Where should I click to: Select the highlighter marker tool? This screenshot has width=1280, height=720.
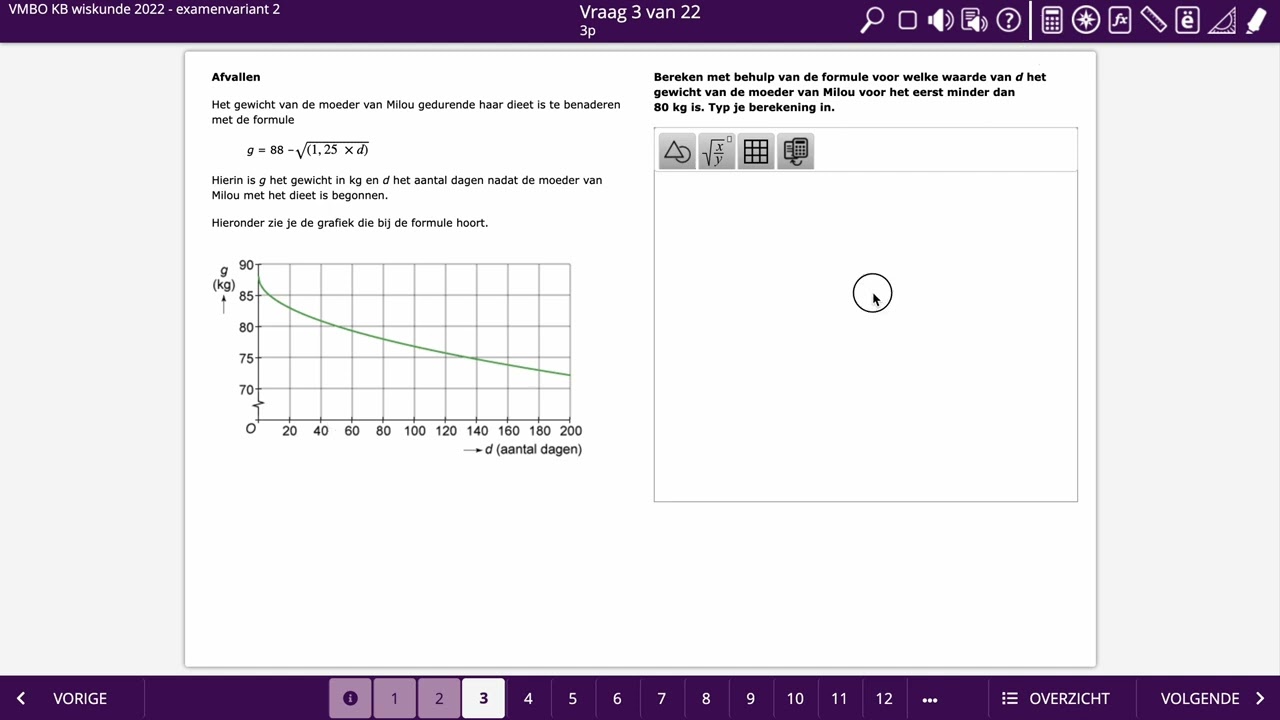(x=1256, y=20)
